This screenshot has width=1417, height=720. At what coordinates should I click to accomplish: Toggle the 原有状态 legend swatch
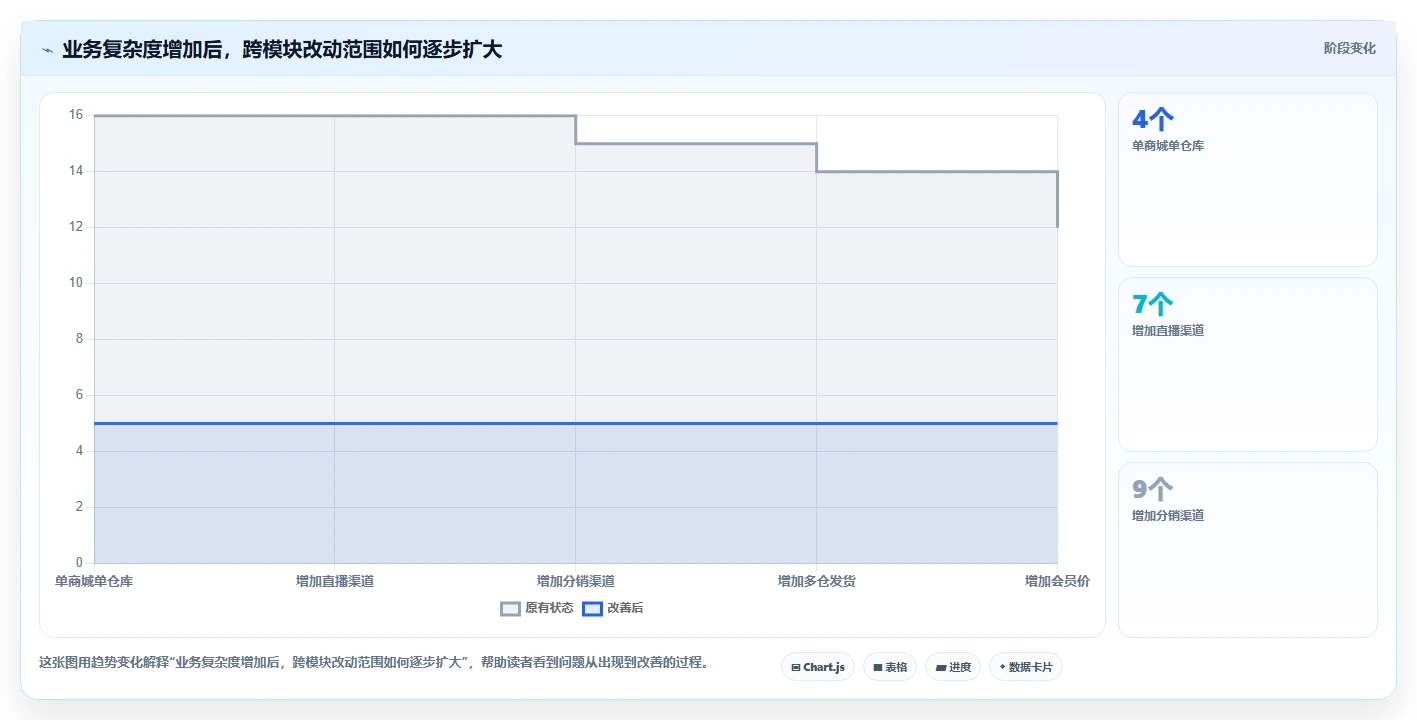click(x=510, y=608)
